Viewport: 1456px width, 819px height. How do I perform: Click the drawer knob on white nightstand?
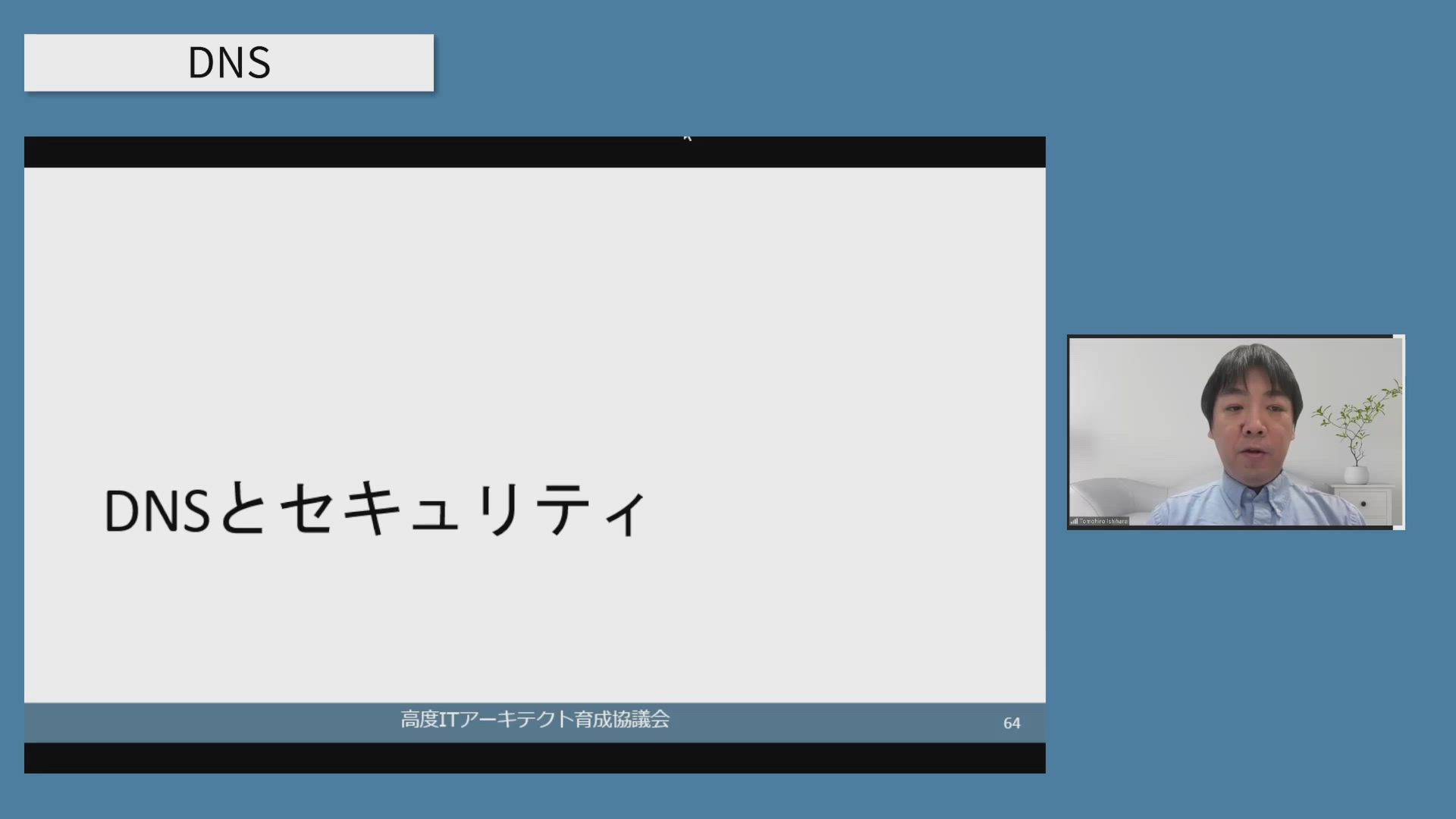(x=1363, y=504)
